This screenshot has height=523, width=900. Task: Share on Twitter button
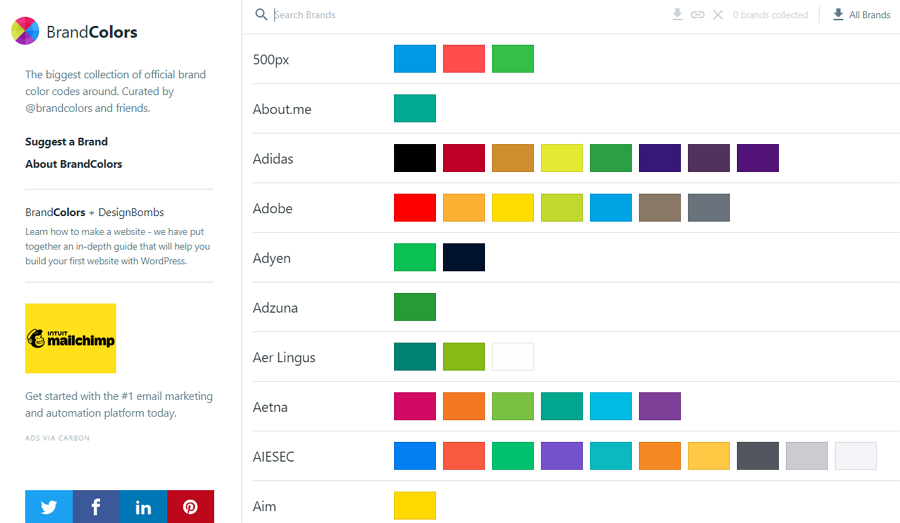[x=49, y=507]
